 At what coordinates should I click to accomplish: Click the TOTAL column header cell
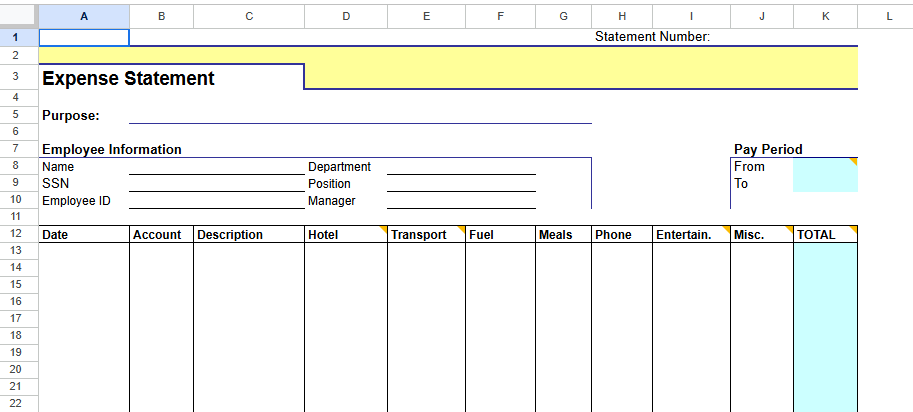[825, 235]
